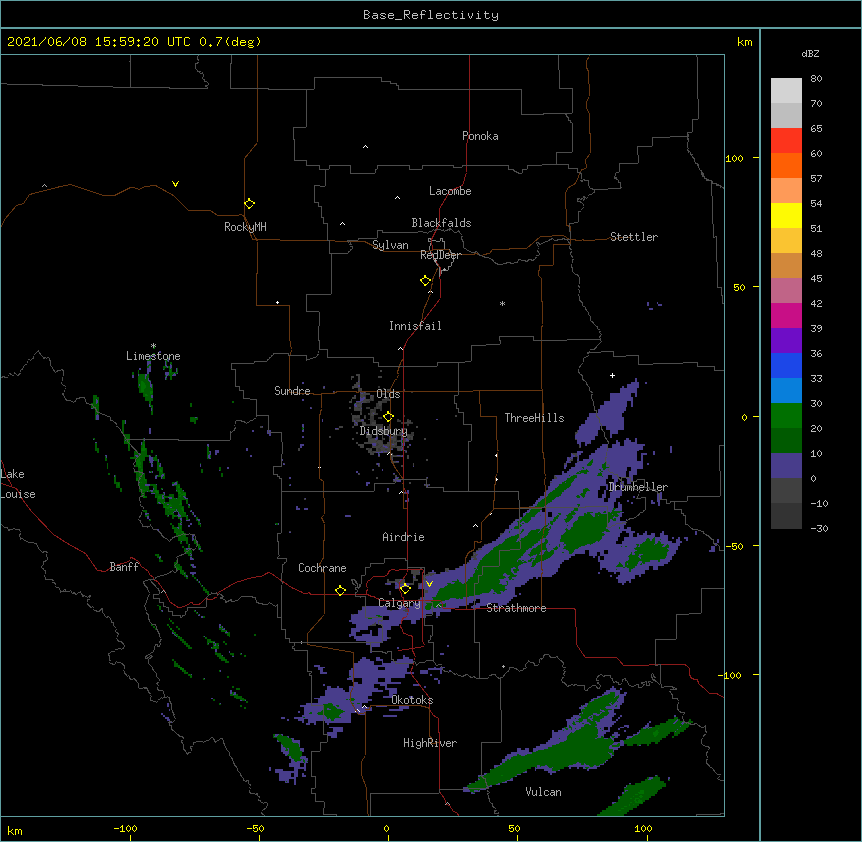The height and width of the screenshot is (842, 862).
Task: Select the 39 dBZ magenta swatch in legend
Action: (786, 315)
